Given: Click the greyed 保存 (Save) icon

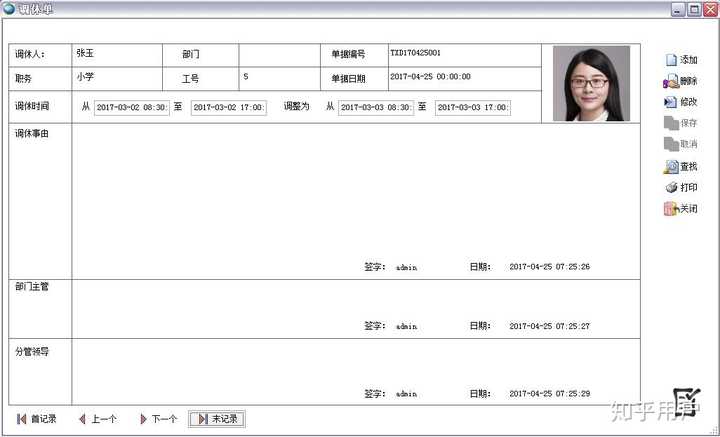Looking at the screenshot, I should tap(681, 123).
